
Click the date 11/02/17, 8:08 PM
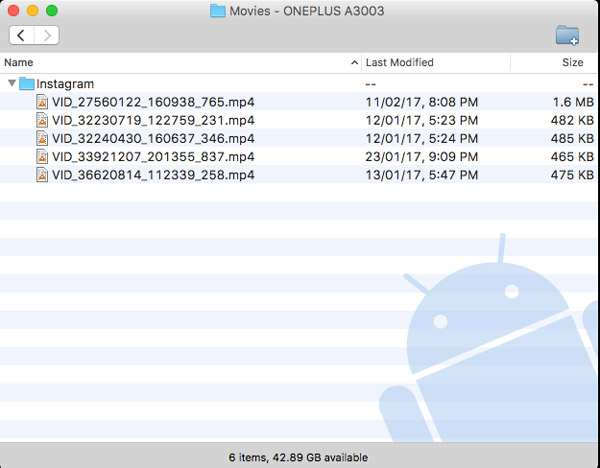422,102
